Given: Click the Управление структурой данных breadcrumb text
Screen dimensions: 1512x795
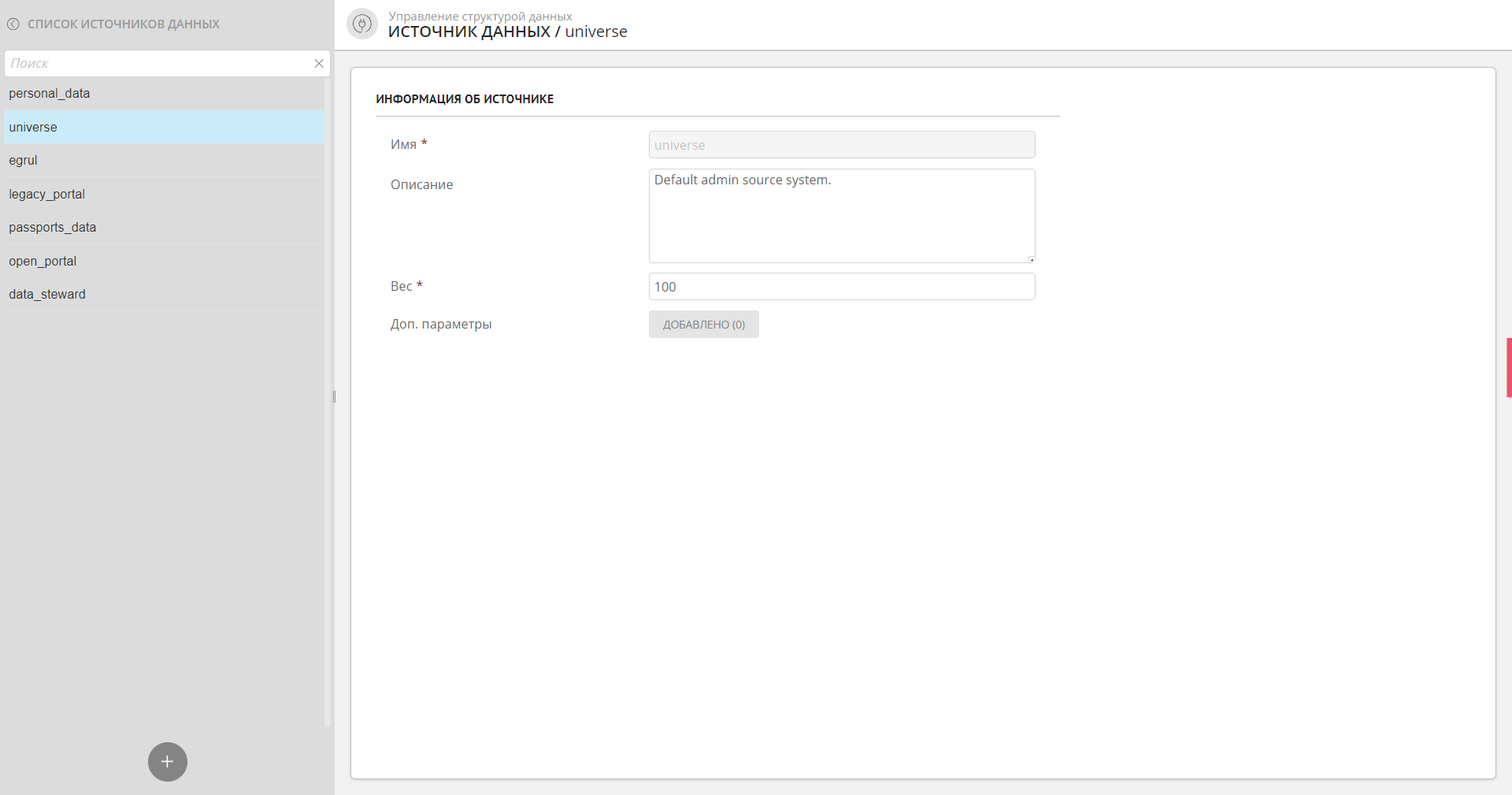Looking at the screenshot, I should tap(480, 17).
